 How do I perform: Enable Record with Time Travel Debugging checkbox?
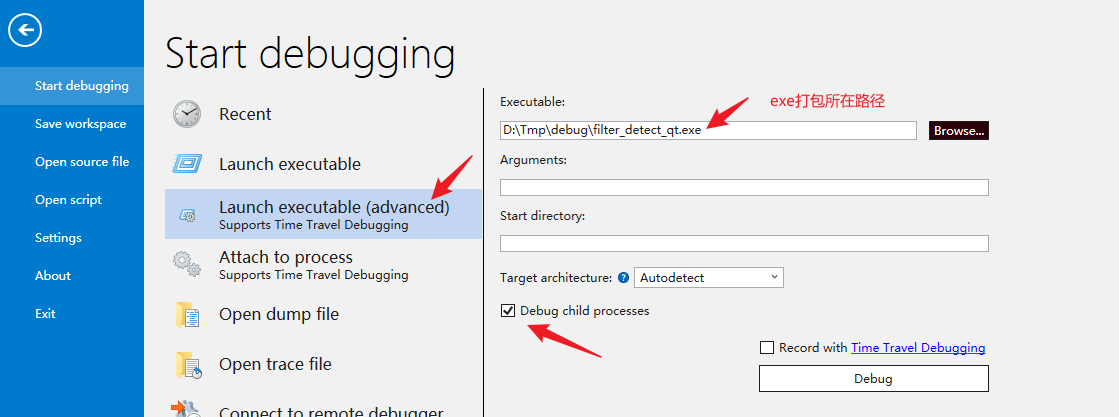click(x=767, y=348)
